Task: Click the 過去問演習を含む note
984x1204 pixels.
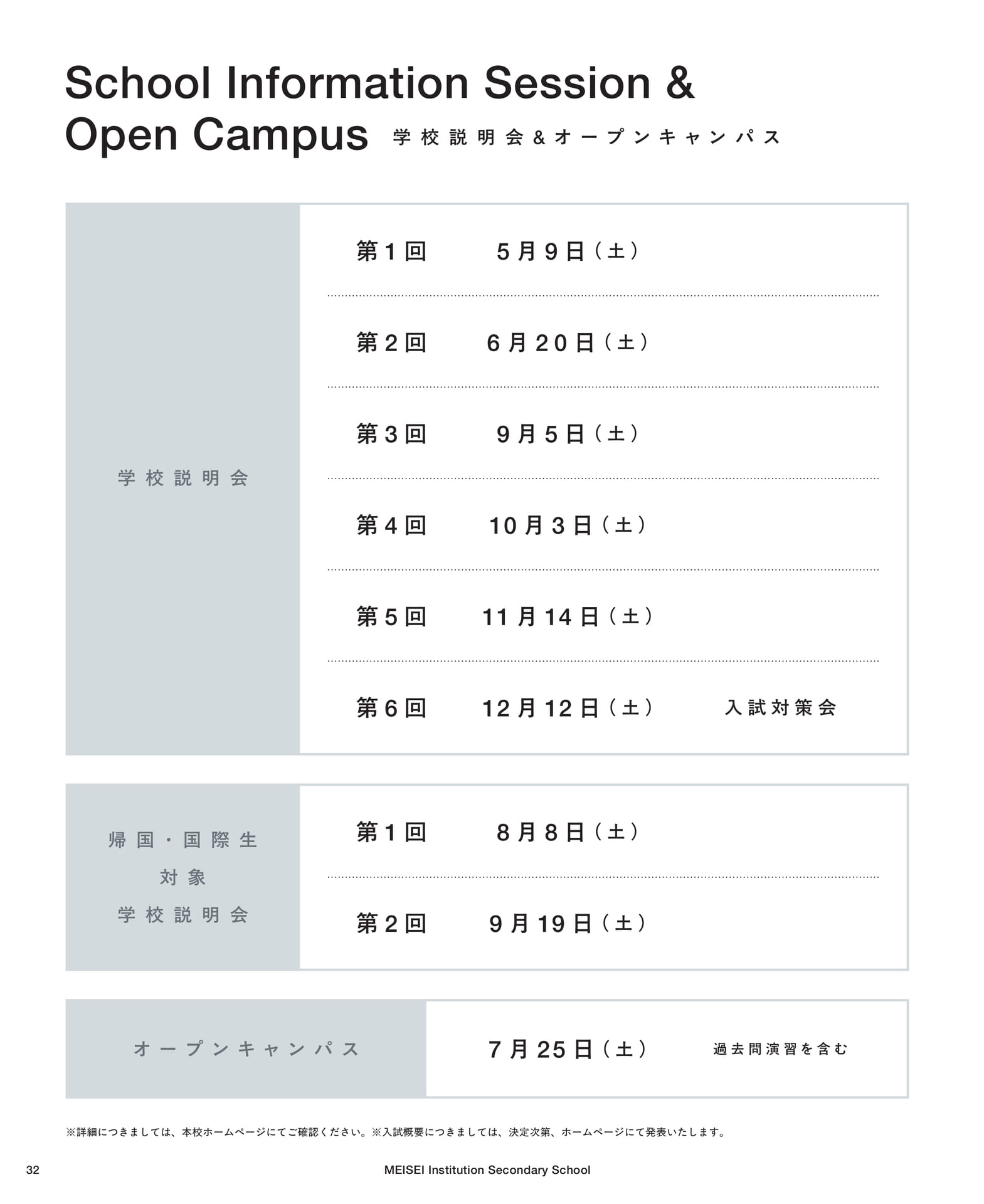Action: [780, 1048]
